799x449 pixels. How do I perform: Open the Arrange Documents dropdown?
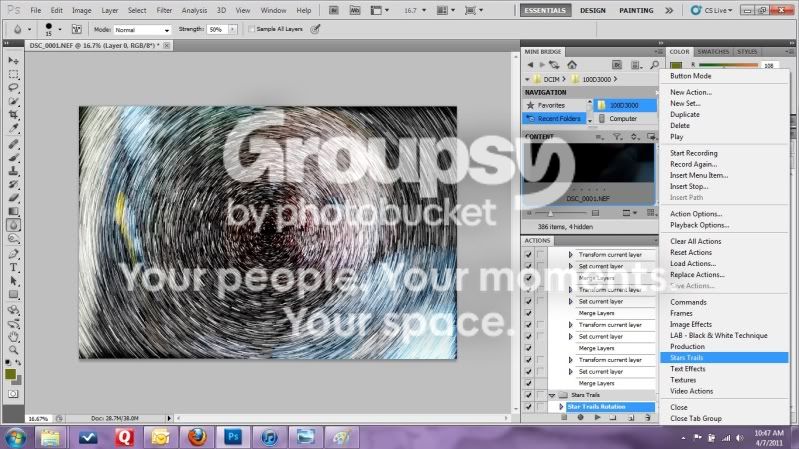click(x=445, y=10)
